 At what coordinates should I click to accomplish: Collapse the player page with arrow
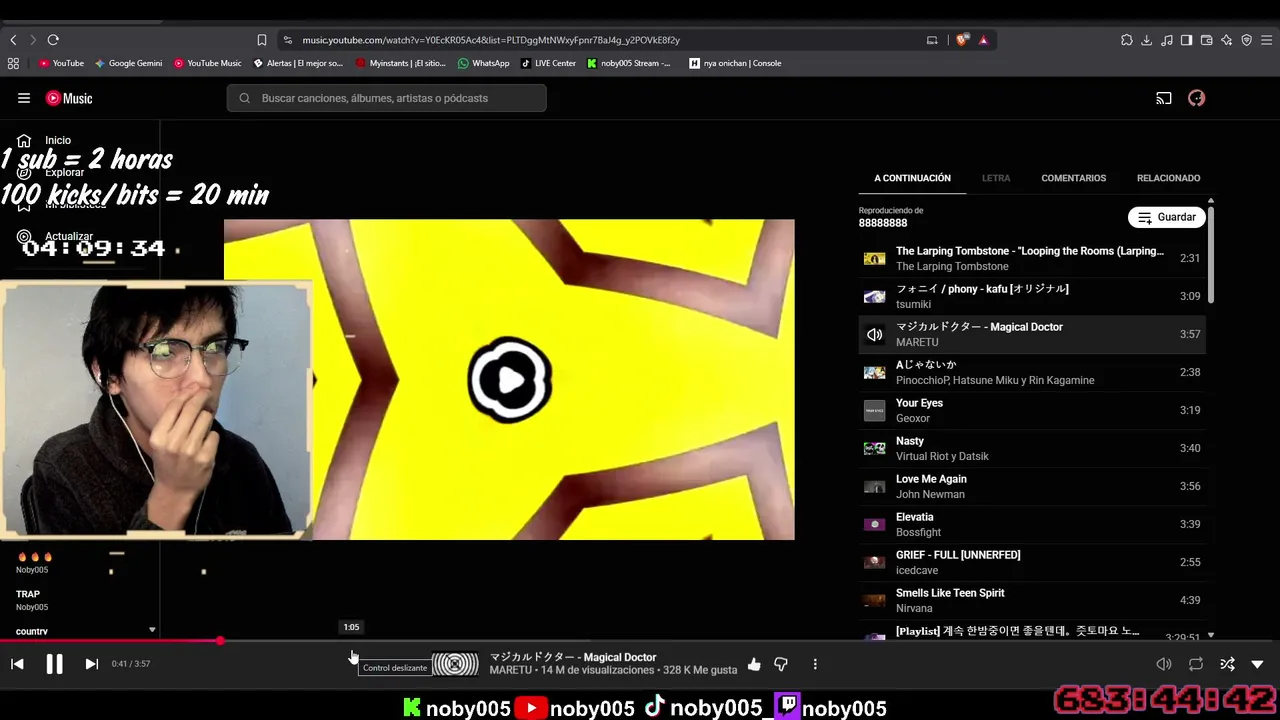click(x=1258, y=664)
